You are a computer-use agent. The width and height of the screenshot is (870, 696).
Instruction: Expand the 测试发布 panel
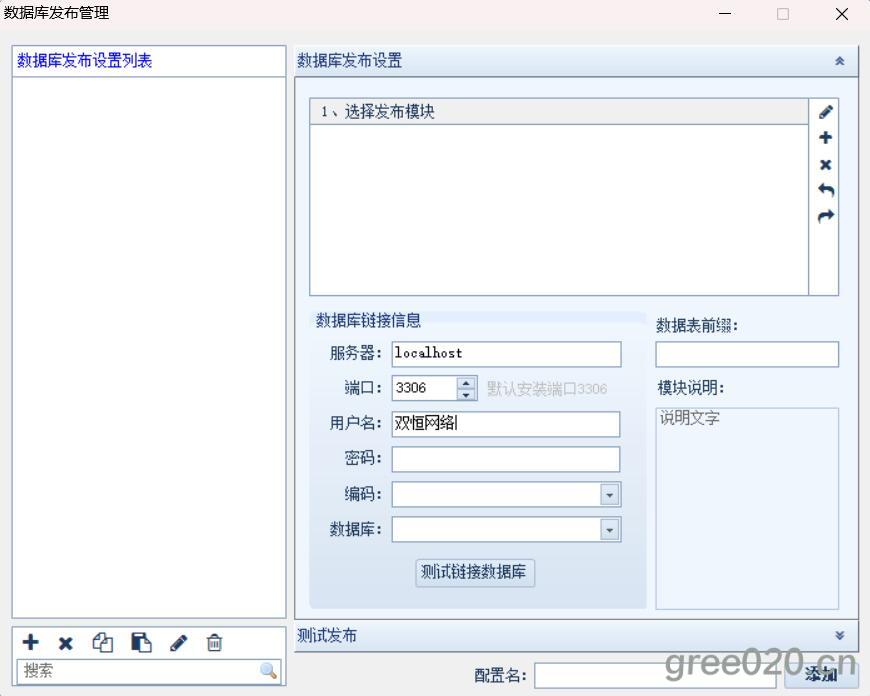839,636
